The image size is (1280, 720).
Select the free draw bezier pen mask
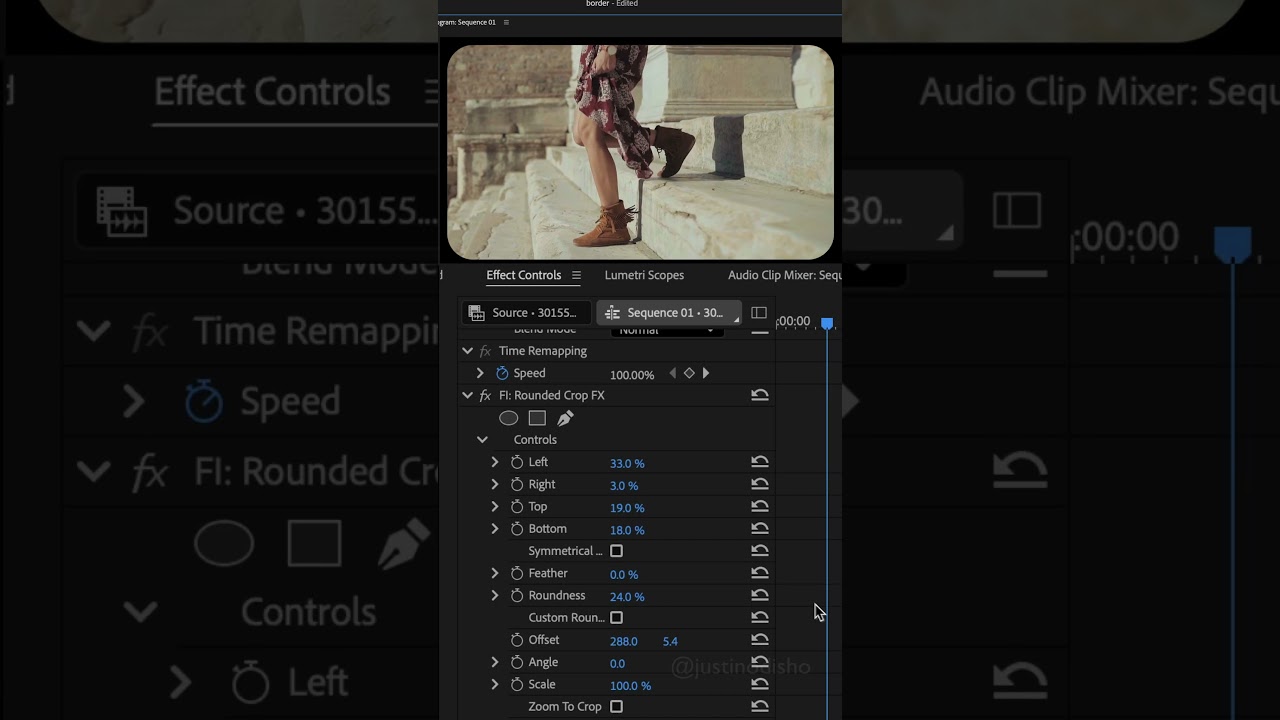point(565,418)
